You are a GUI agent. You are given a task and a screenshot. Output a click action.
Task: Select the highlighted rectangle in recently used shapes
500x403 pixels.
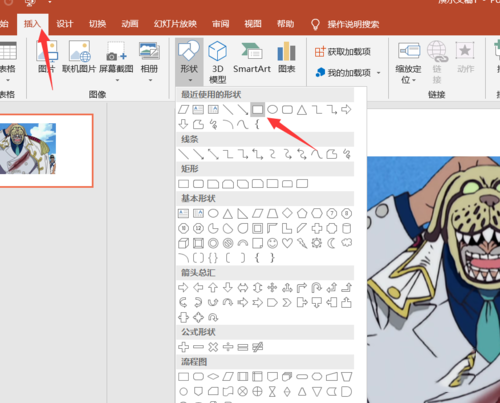tap(257, 110)
